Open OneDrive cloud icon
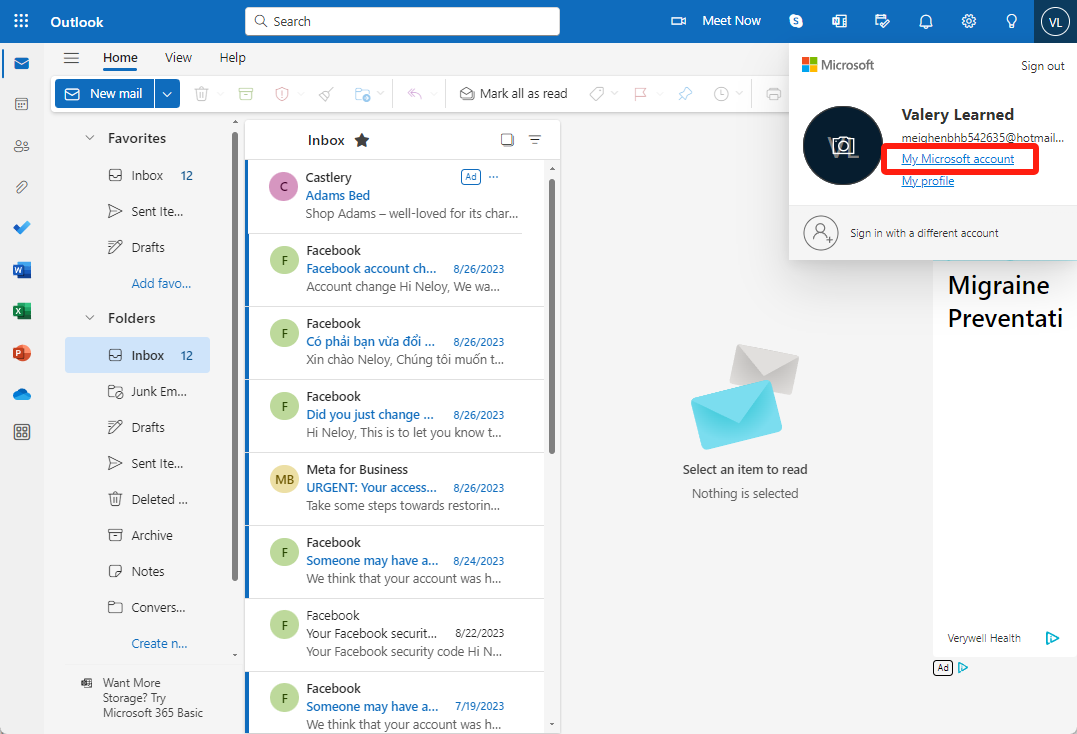Image resolution: width=1077 pixels, height=734 pixels. pyautogui.click(x=21, y=394)
